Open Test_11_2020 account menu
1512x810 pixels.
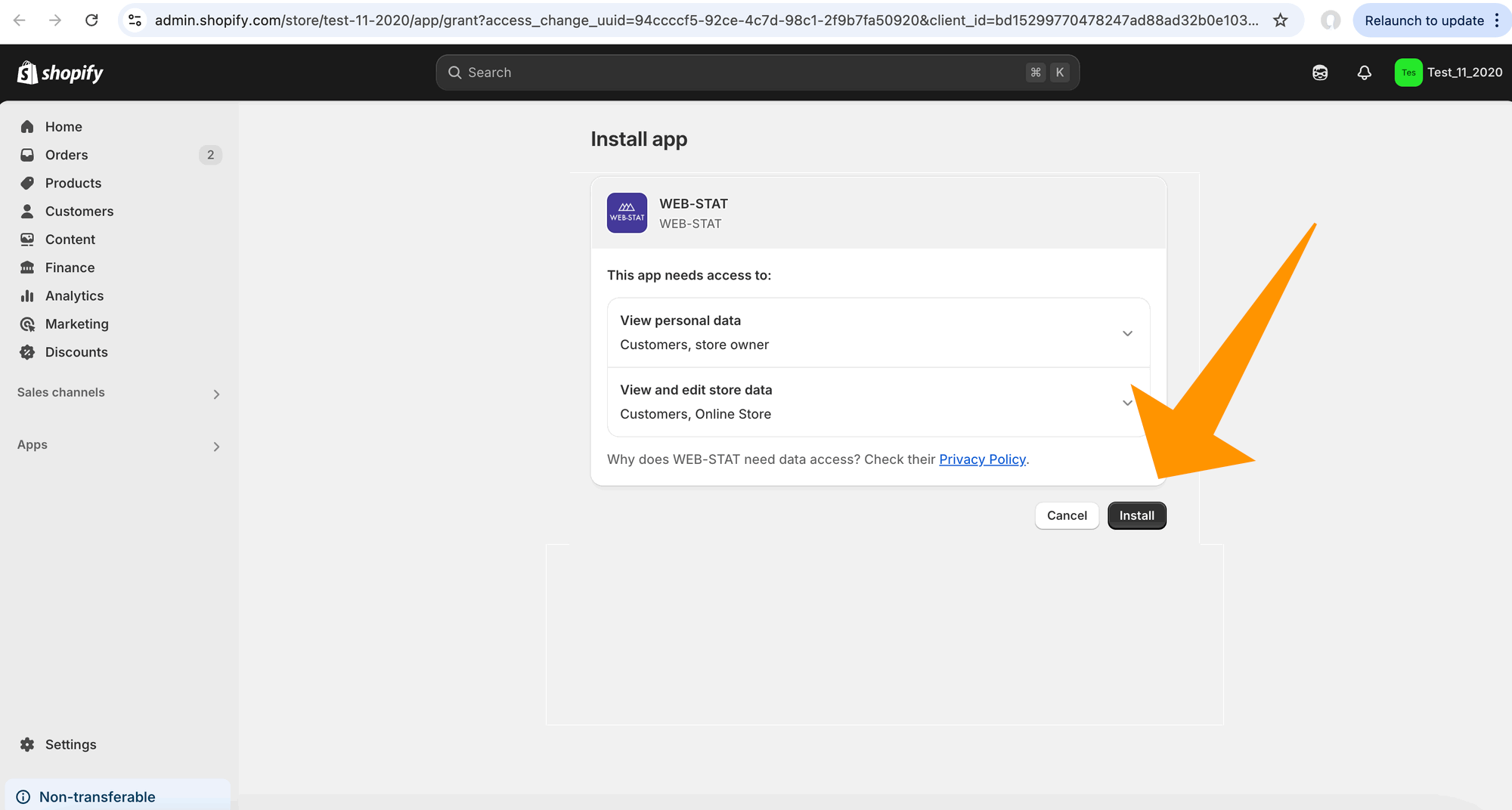pyautogui.click(x=1448, y=73)
